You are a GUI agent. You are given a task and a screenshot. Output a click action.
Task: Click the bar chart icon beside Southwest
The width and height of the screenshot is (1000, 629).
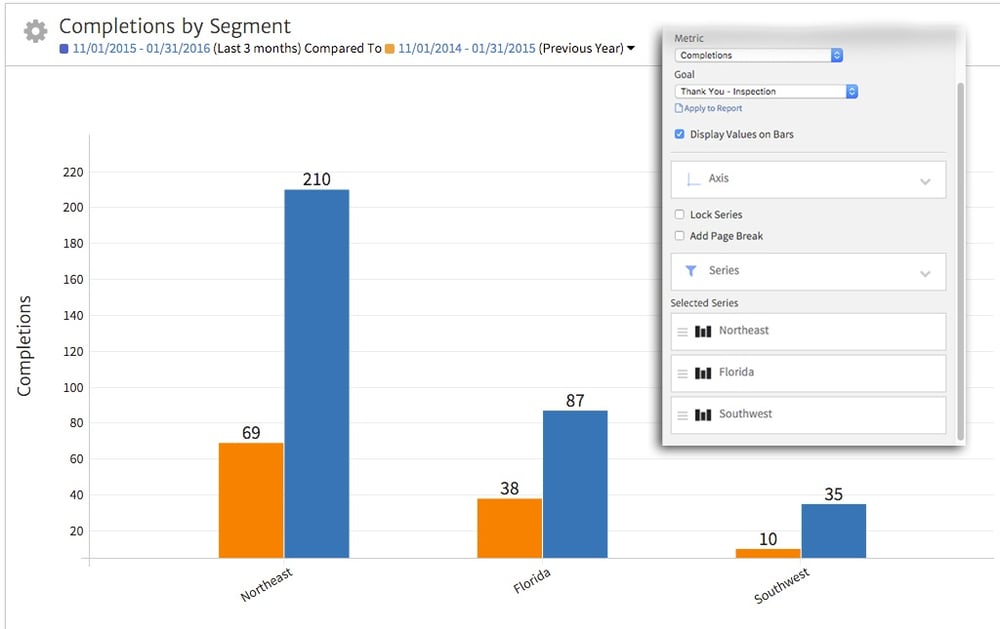702,413
